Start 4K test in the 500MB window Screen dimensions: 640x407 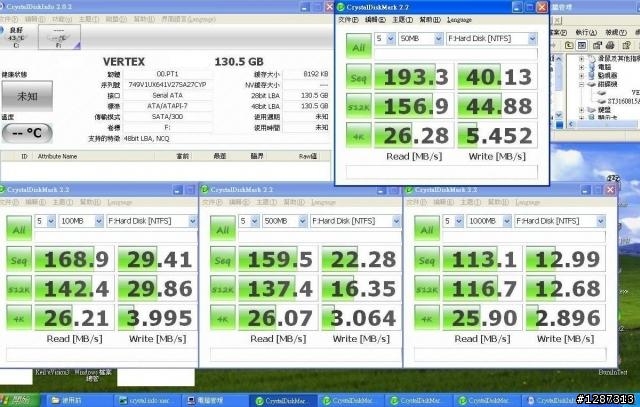coord(222,318)
